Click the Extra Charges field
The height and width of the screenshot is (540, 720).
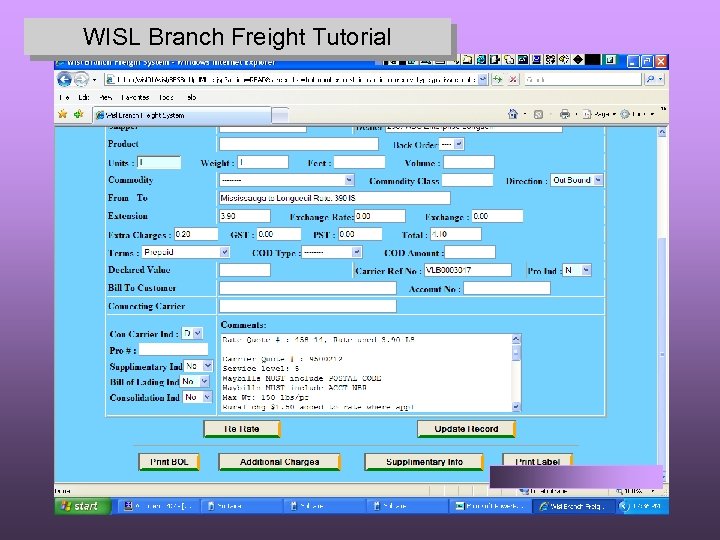(196, 234)
